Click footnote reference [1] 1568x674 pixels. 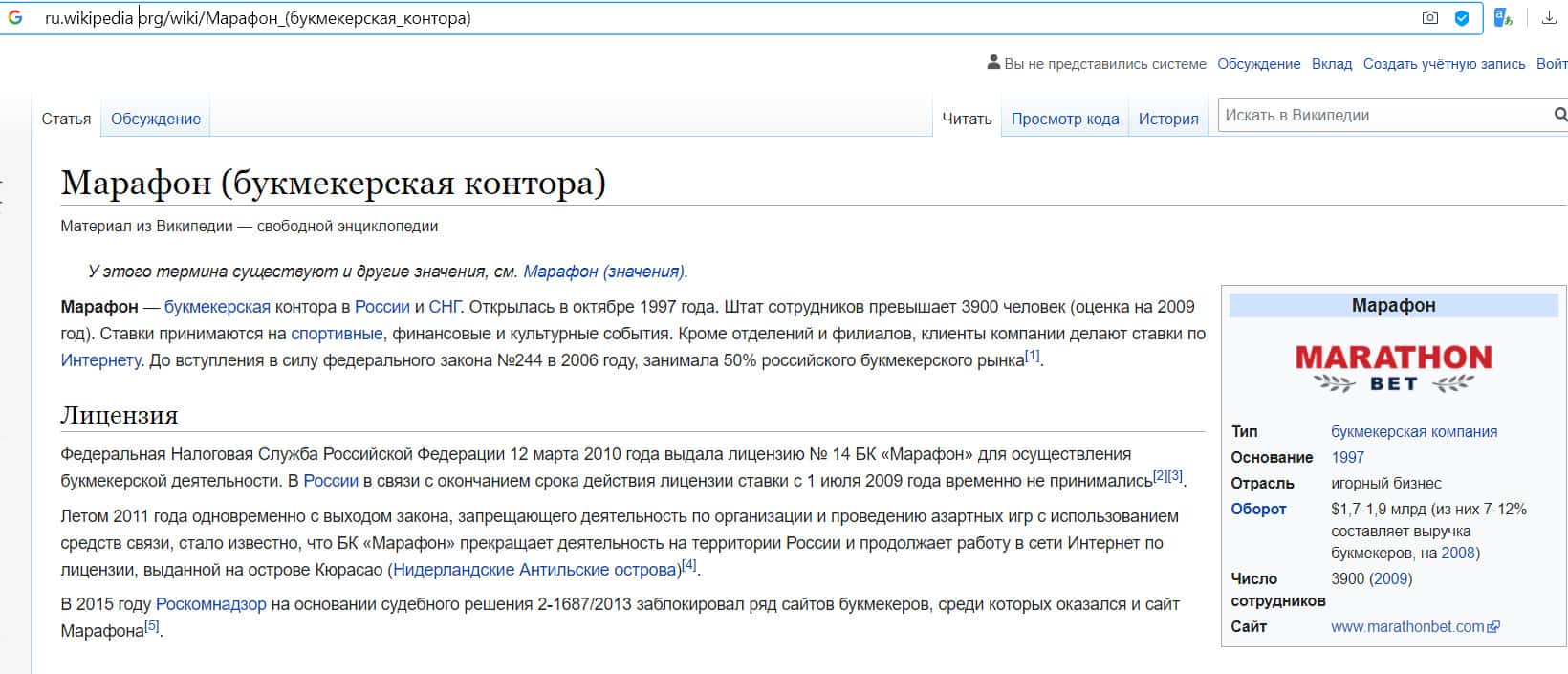pyautogui.click(x=1033, y=356)
